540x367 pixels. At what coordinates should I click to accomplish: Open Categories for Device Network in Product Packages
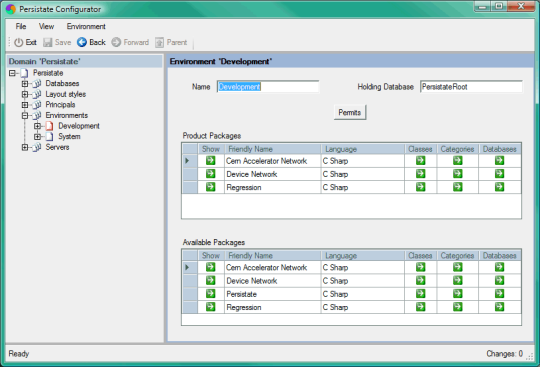(x=457, y=174)
